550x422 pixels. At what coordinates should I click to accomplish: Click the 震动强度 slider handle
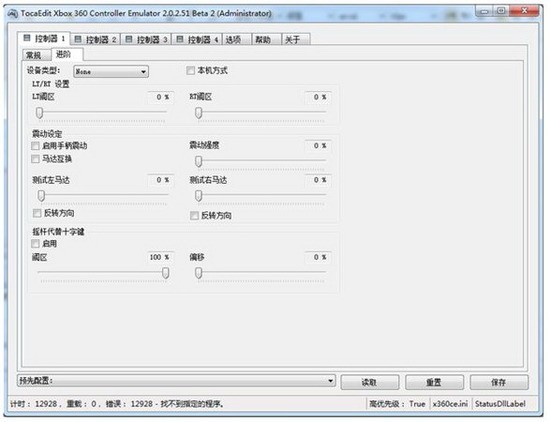click(199, 162)
